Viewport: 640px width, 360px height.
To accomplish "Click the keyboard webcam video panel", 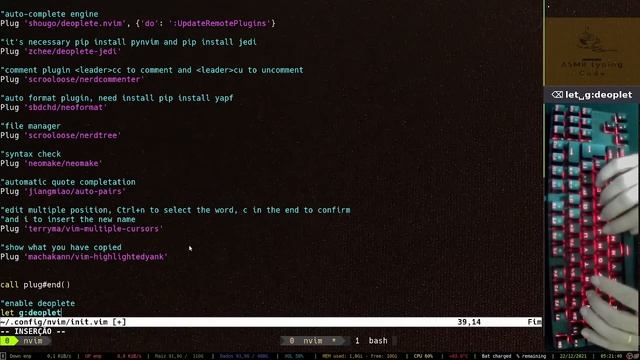I will pos(592,227).
